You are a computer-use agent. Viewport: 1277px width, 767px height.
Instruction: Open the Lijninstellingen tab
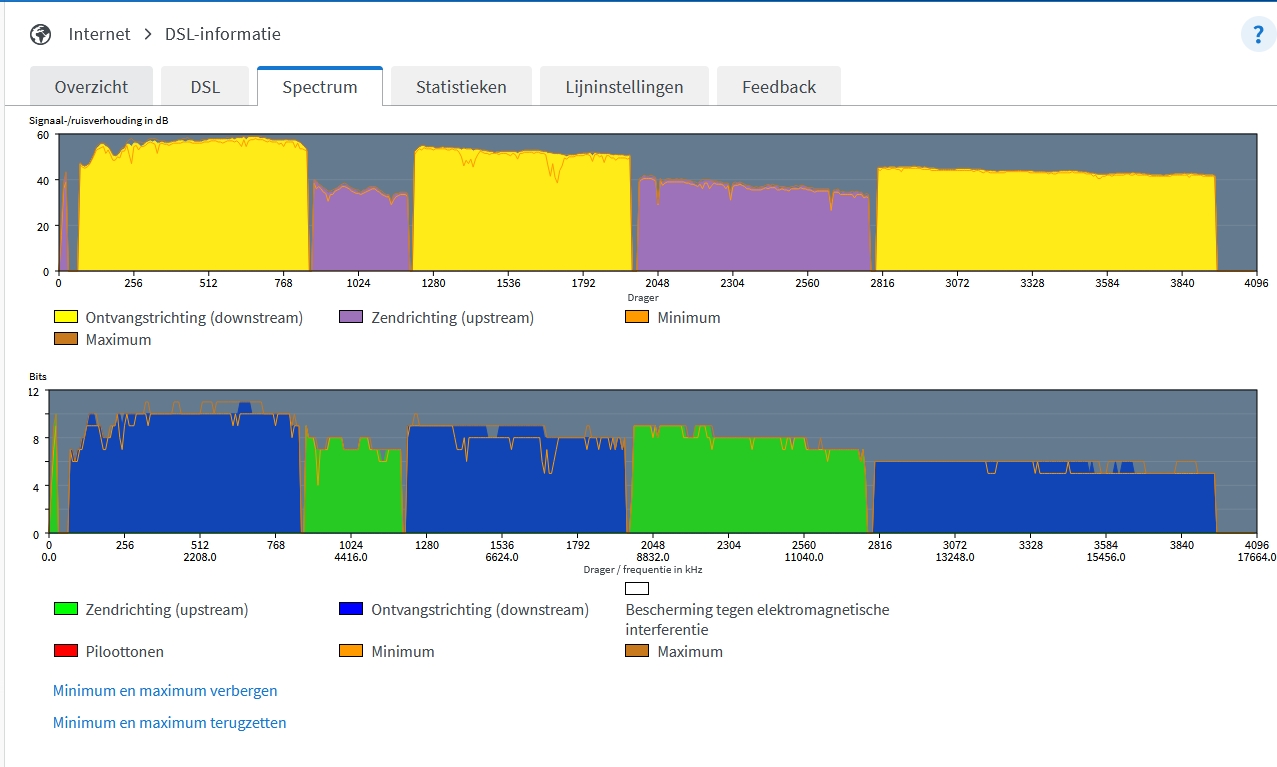pyautogui.click(x=624, y=87)
